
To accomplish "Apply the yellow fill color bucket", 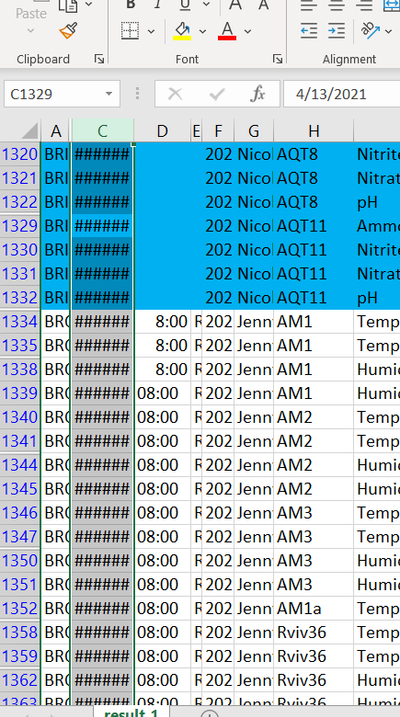I will pyautogui.click(x=182, y=31).
